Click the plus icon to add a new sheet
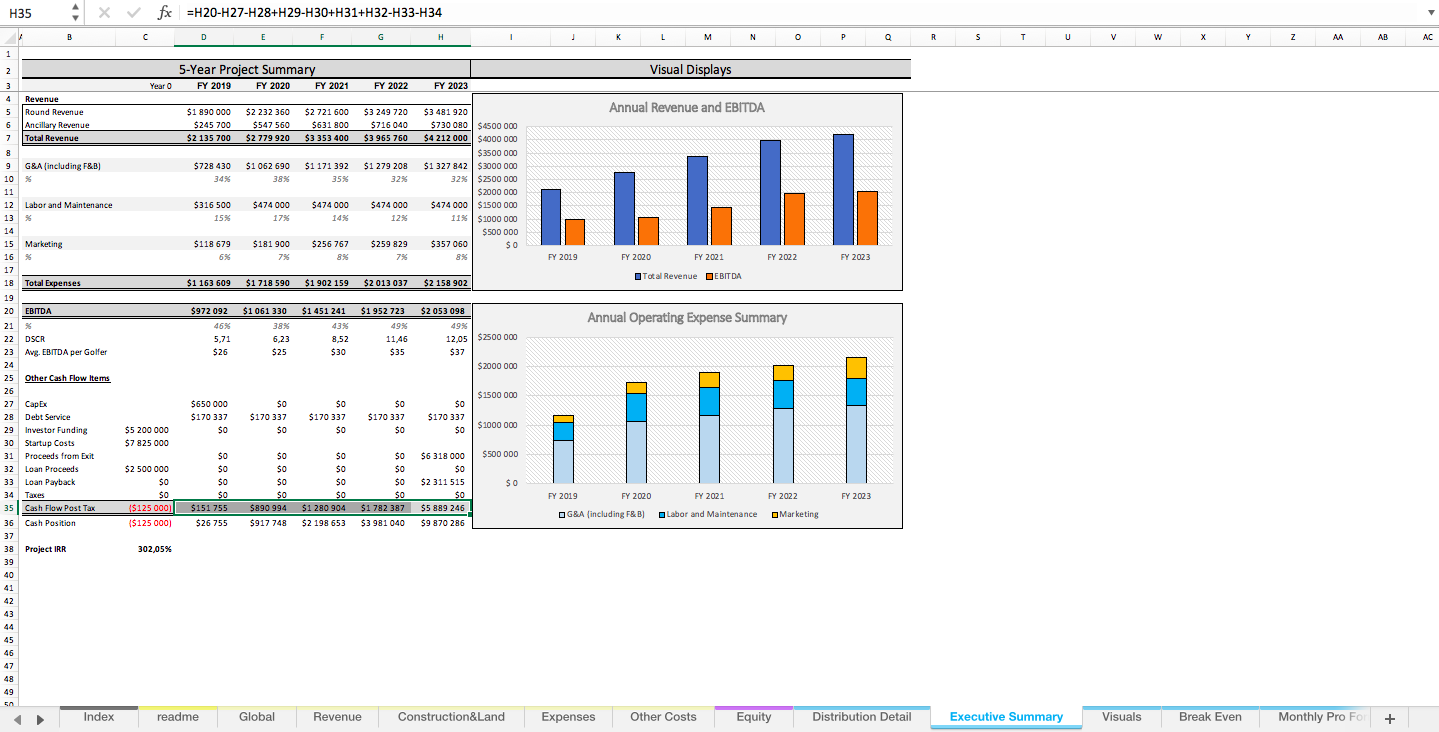This screenshot has height=732, width=1439. coord(1388,717)
